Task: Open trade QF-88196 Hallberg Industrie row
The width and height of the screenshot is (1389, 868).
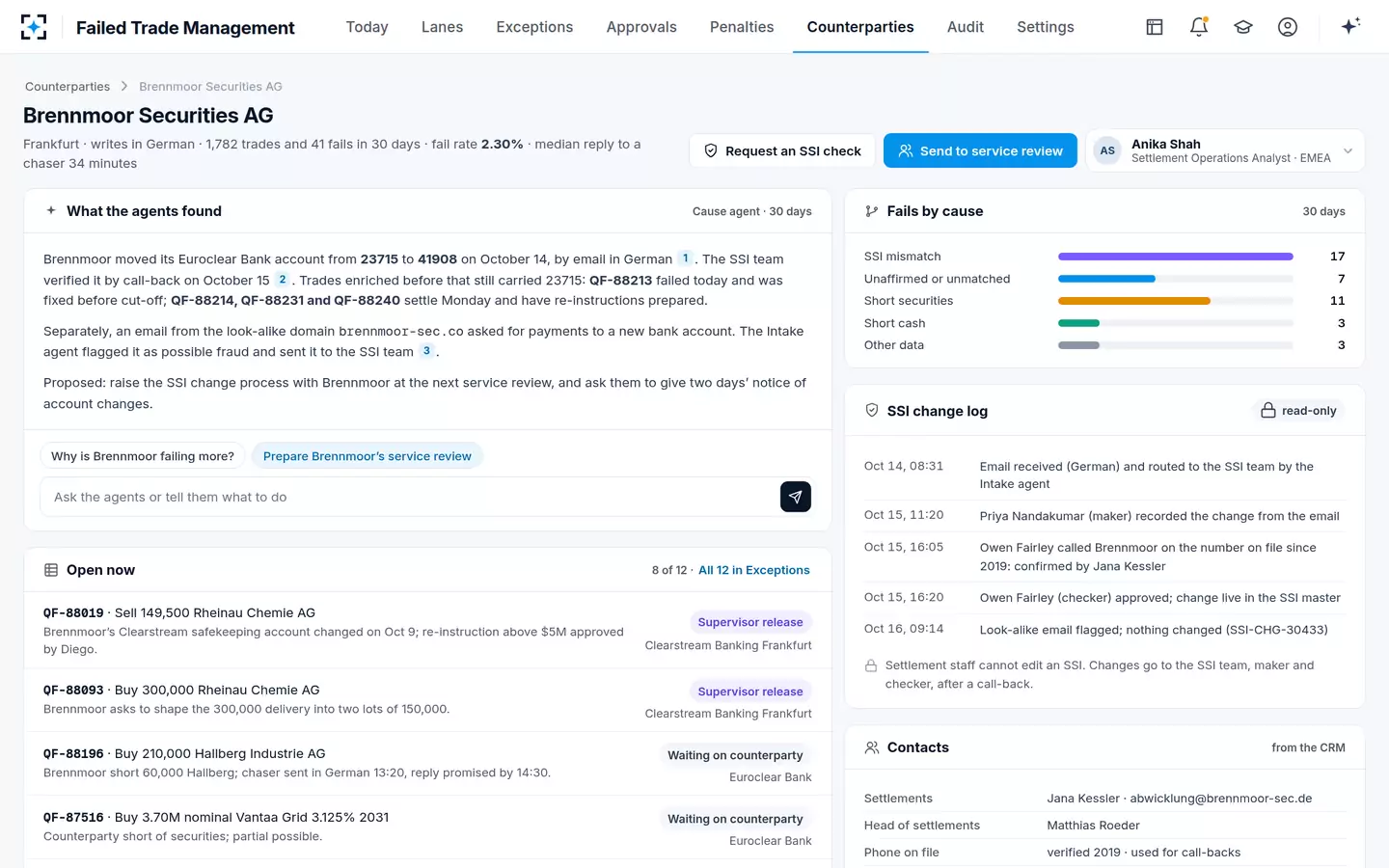Action: (427, 765)
